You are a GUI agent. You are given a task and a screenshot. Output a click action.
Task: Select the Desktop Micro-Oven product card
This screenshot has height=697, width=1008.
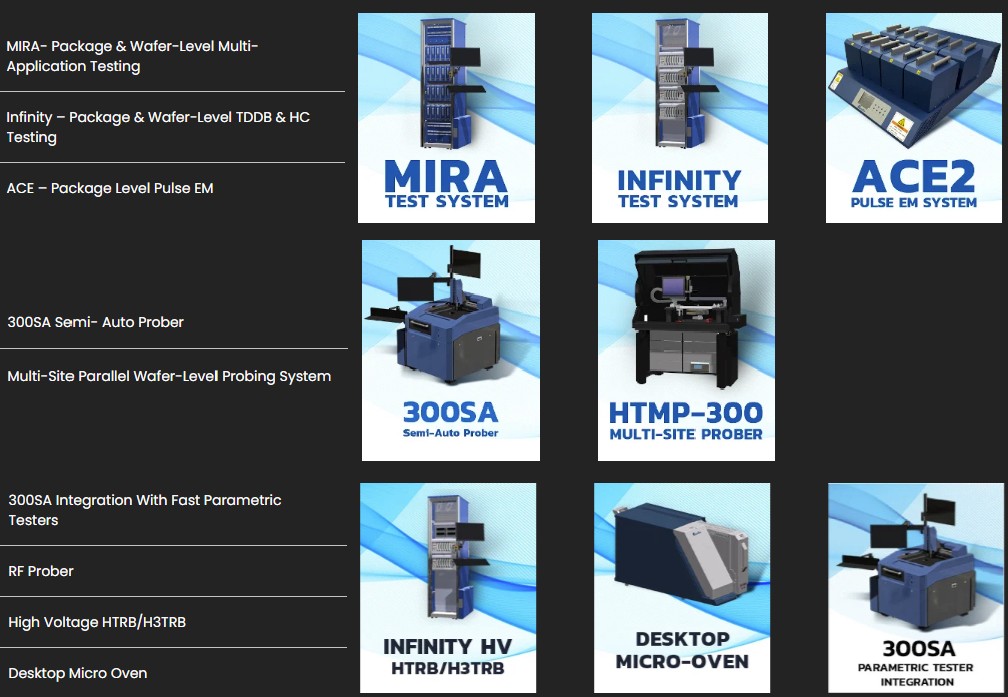point(682,588)
